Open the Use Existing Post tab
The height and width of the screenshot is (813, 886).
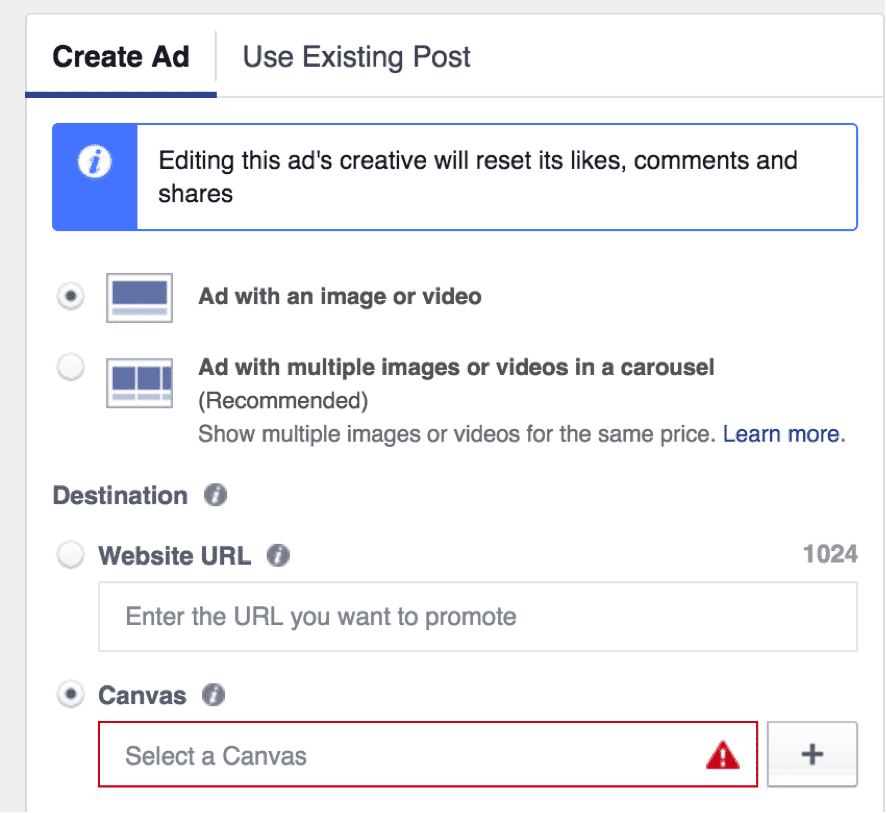[x=356, y=57]
